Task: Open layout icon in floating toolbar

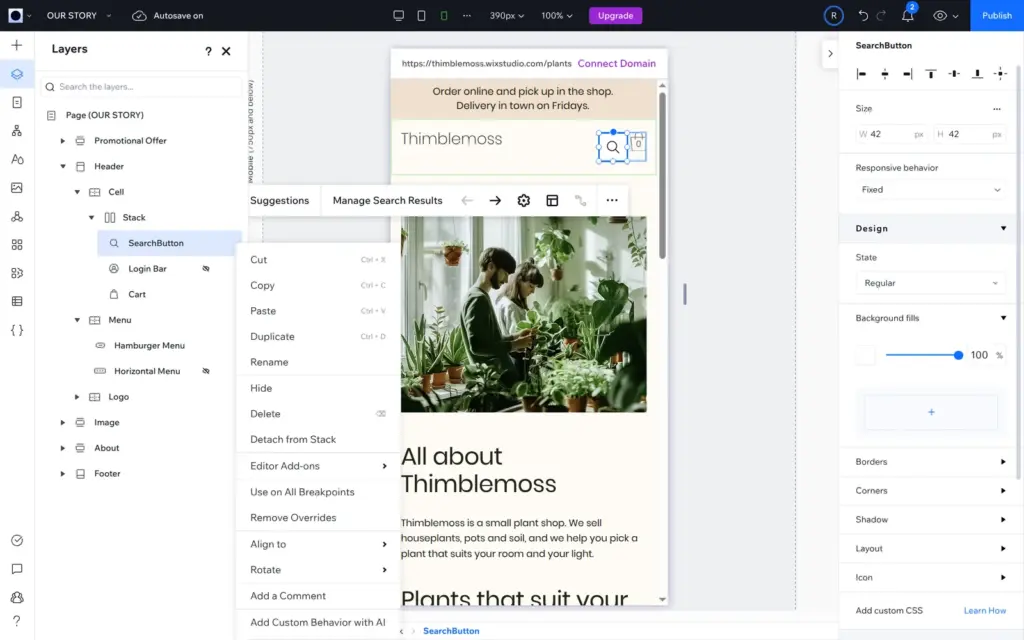Action: click(552, 200)
